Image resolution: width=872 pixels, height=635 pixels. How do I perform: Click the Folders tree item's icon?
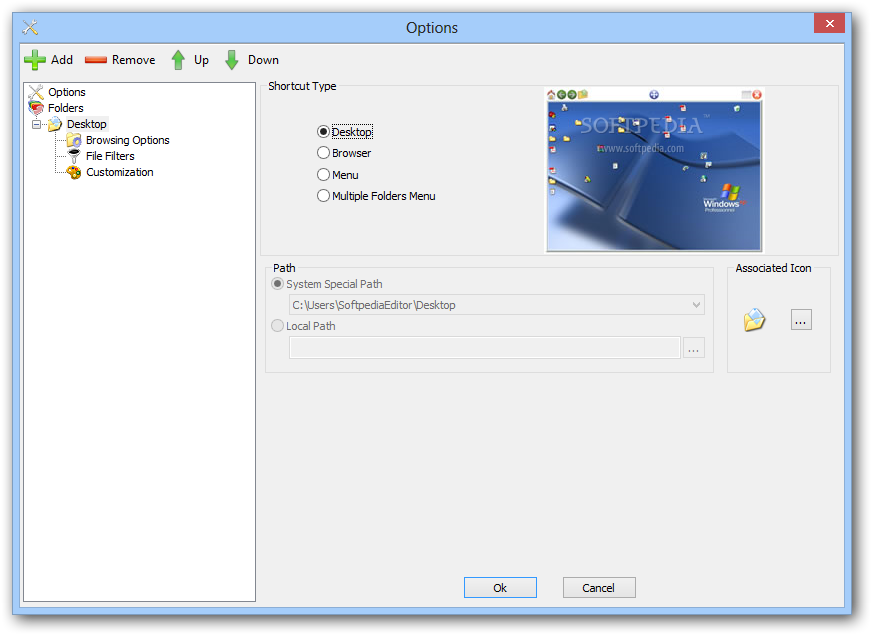36,108
